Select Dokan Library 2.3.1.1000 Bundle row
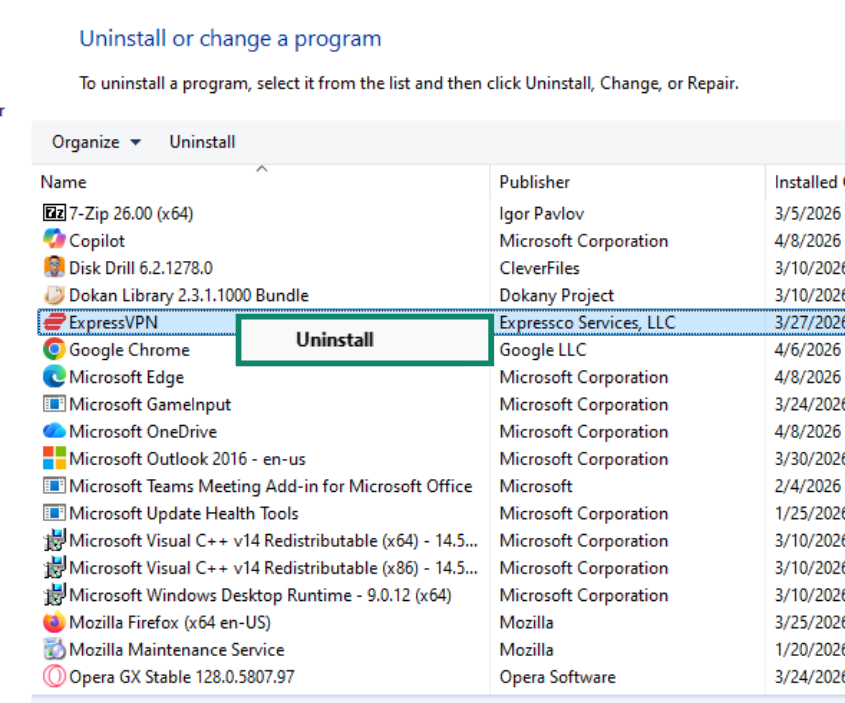This screenshot has height=703, width=845. coord(188,295)
